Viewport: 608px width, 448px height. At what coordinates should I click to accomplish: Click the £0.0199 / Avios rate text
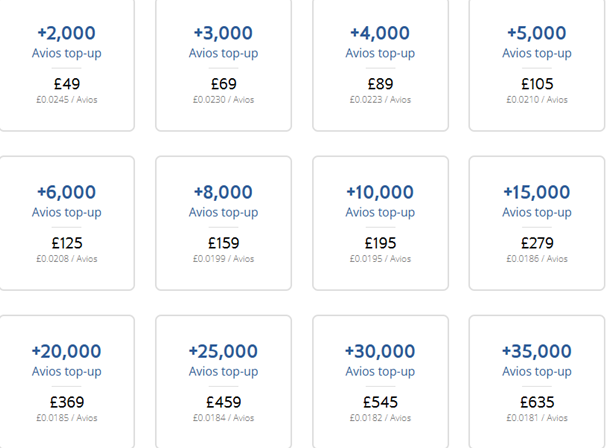coord(223,259)
